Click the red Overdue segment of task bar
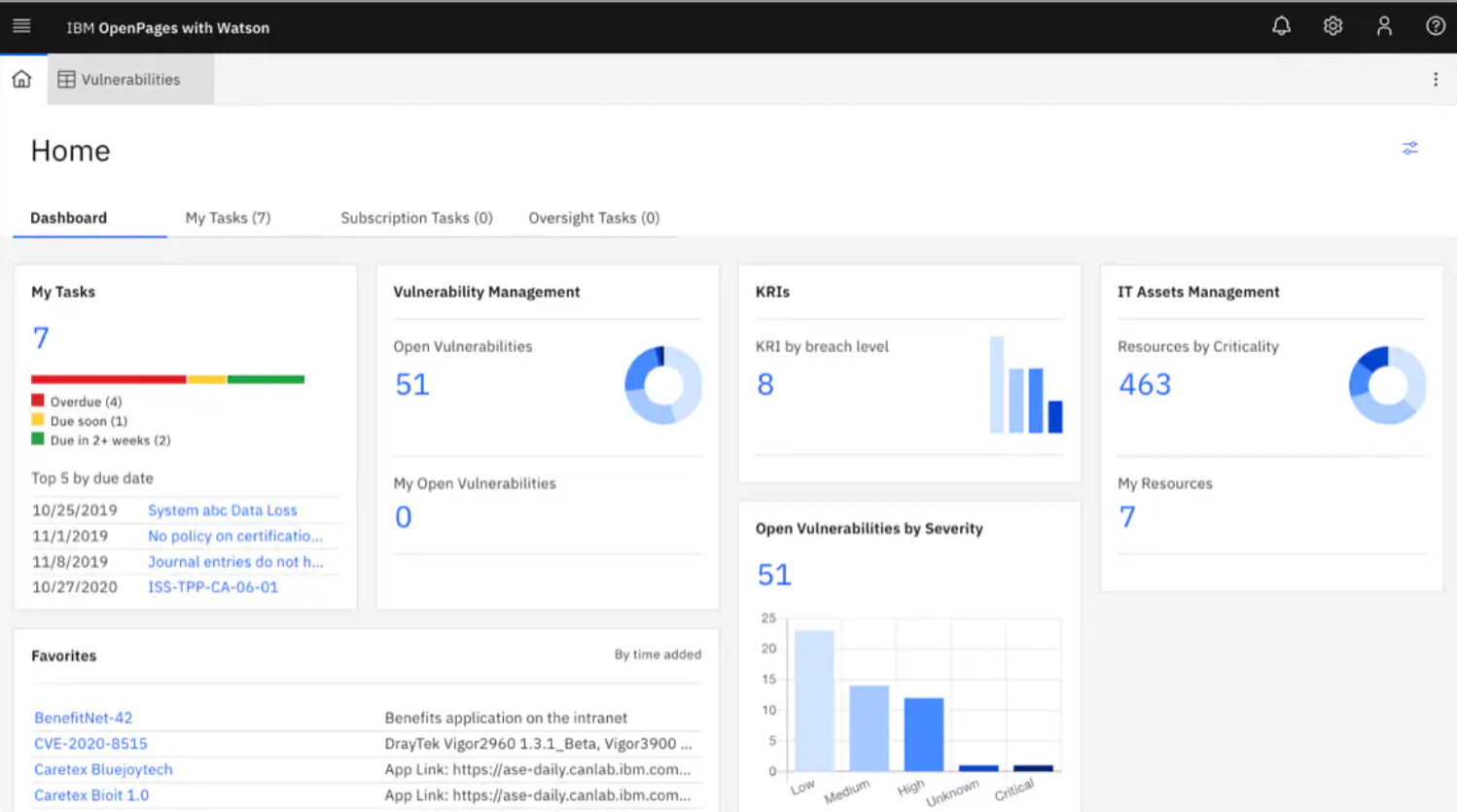Screen dimensions: 1457x812 (x=108, y=379)
